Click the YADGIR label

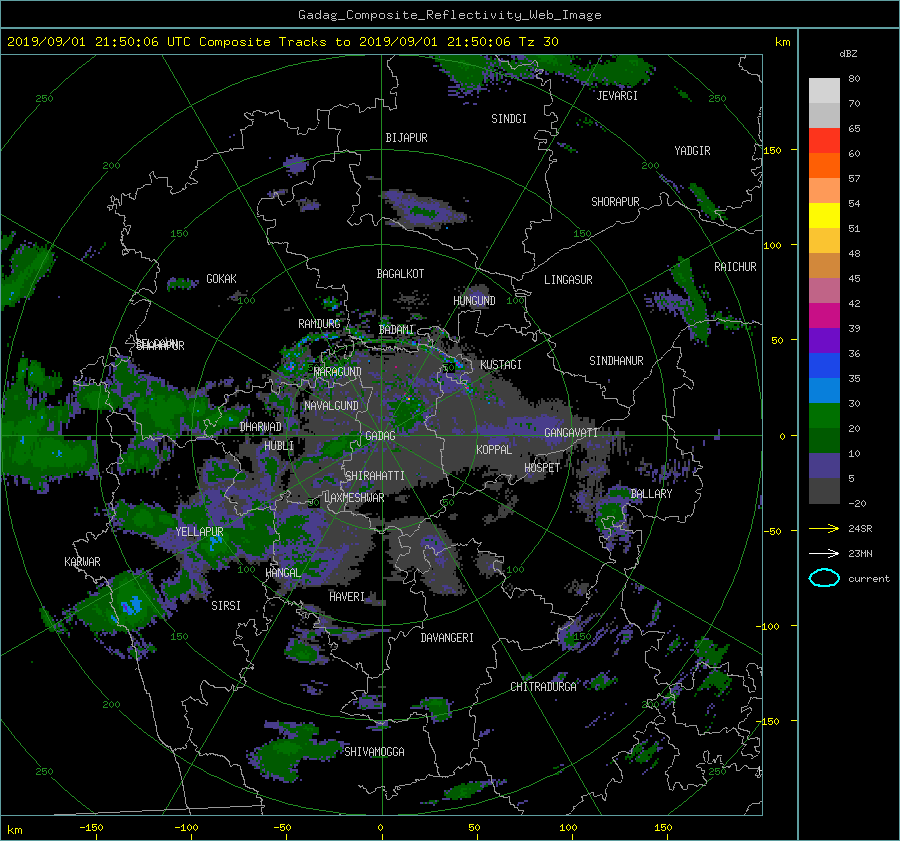(692, 151)
